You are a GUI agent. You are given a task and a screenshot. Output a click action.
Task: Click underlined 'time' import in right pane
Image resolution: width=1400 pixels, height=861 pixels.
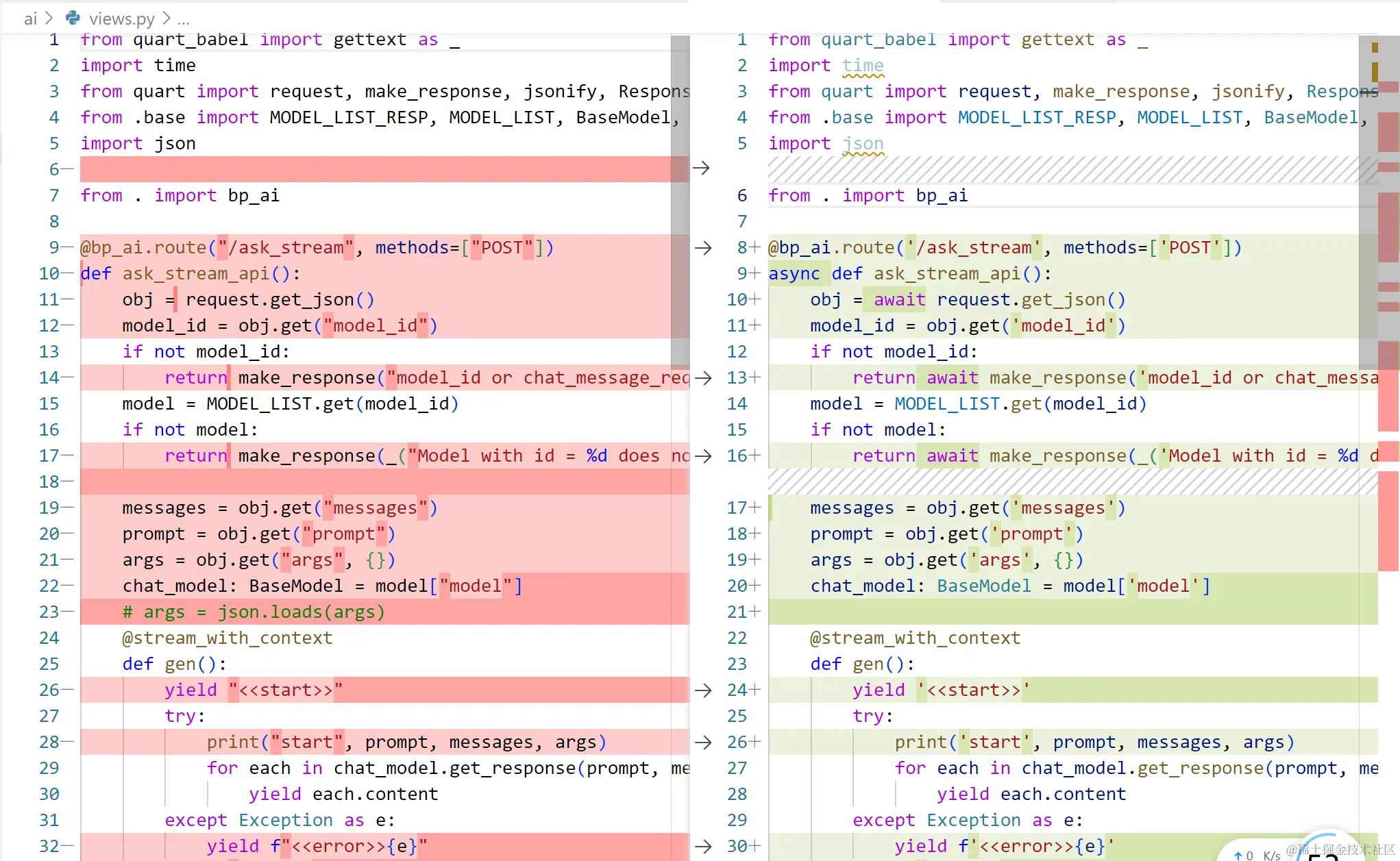(863, 65)
